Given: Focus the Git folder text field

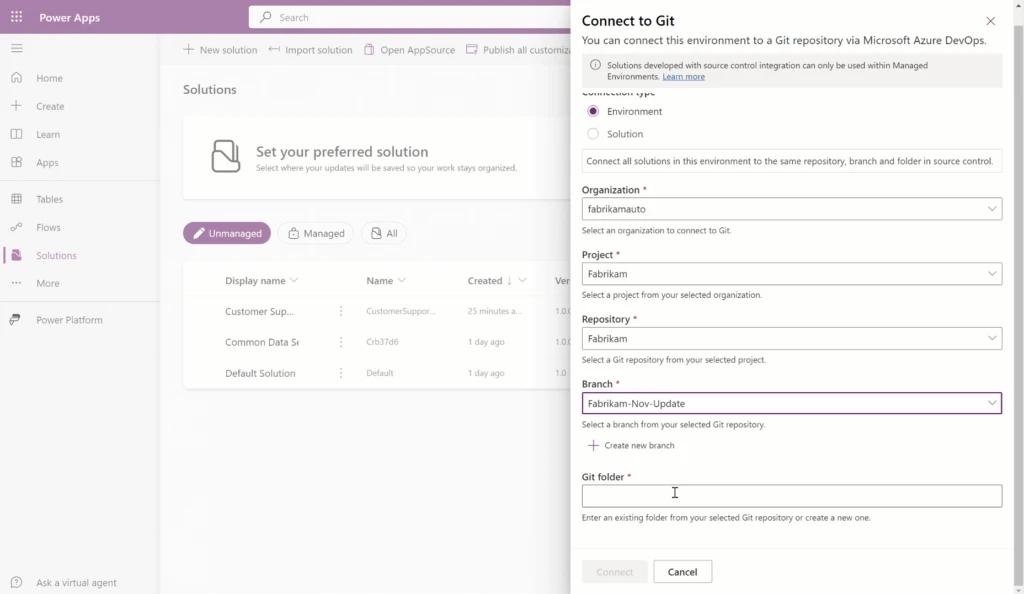Looking at the screenshot, I should click(791, 496).
